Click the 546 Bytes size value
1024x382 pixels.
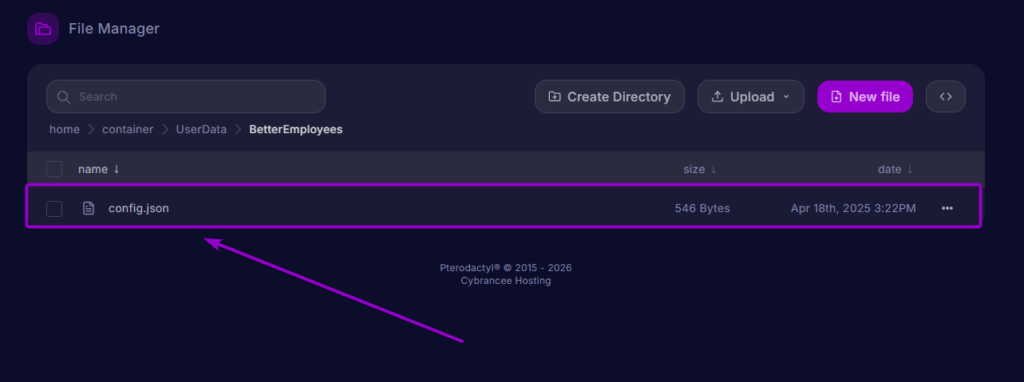pyautogui.click(x=702, y=208)
